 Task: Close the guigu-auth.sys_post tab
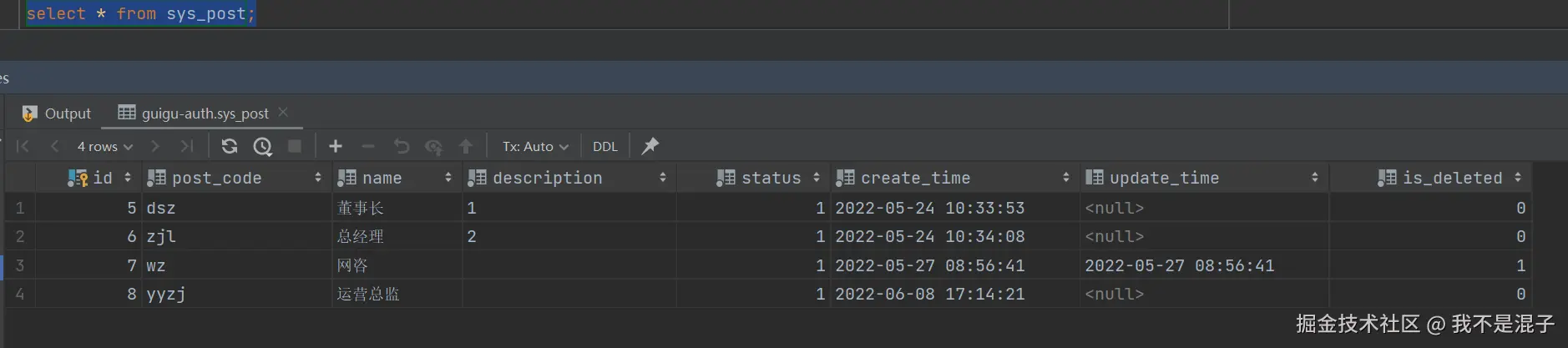click(283, 112)
